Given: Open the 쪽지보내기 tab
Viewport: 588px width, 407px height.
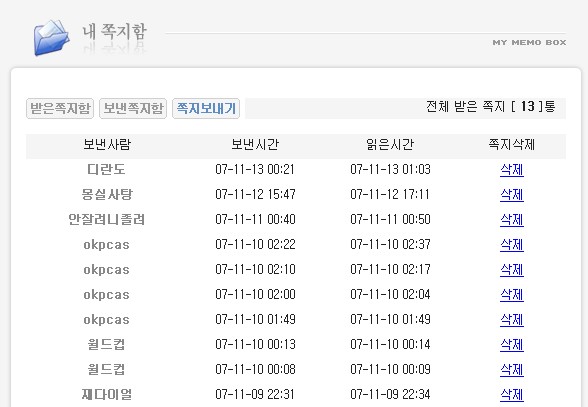Looking at the screenshot, I should (206, 108).
